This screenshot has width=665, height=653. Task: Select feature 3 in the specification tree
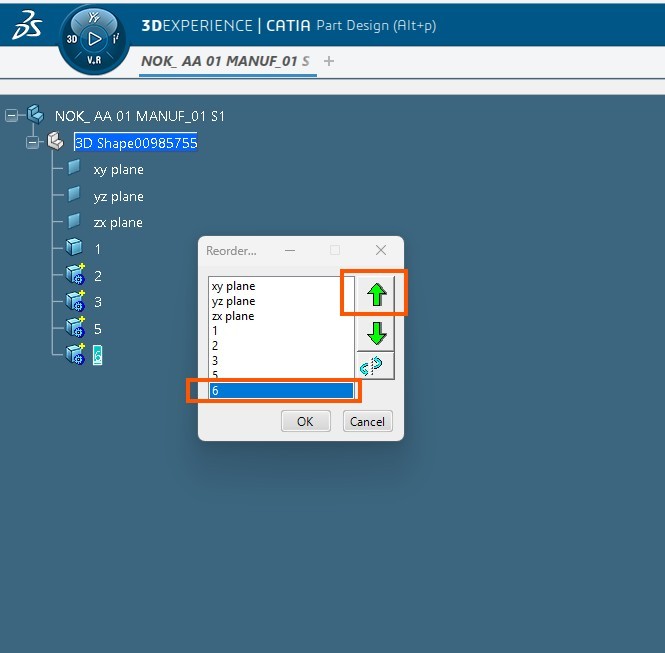(x=98, y=301)
